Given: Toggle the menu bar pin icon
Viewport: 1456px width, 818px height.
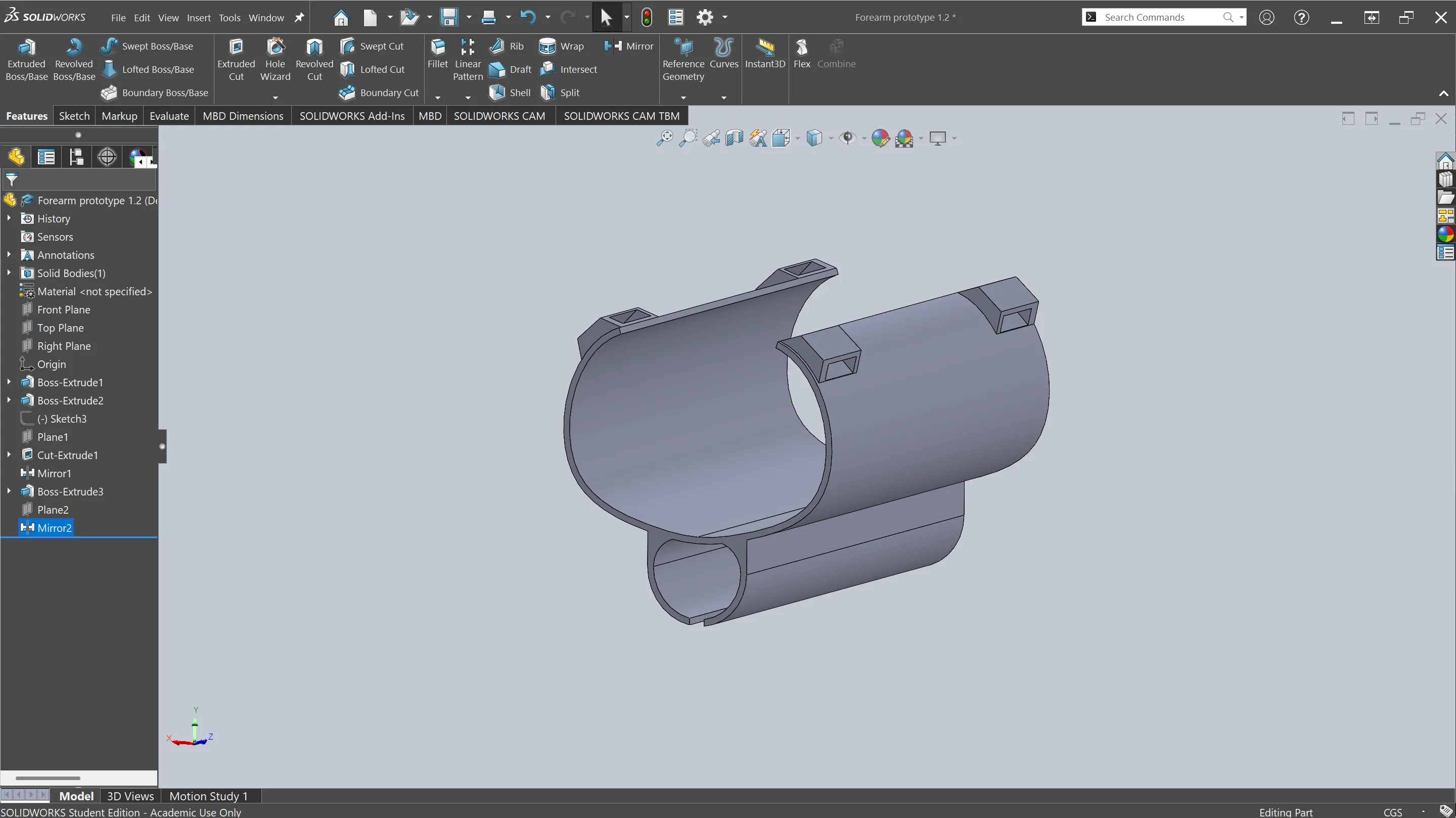Looking at the screenshot, I should click(x=299, y=18).
